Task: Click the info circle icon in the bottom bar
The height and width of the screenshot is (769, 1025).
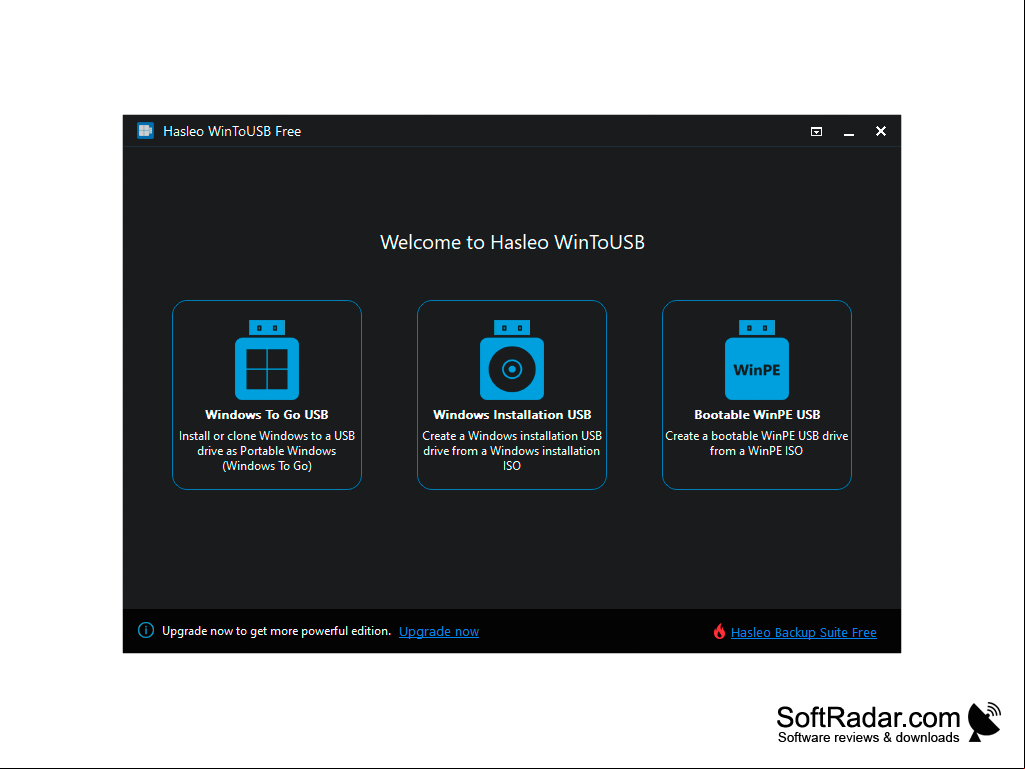Action: (x=146, y=630)
